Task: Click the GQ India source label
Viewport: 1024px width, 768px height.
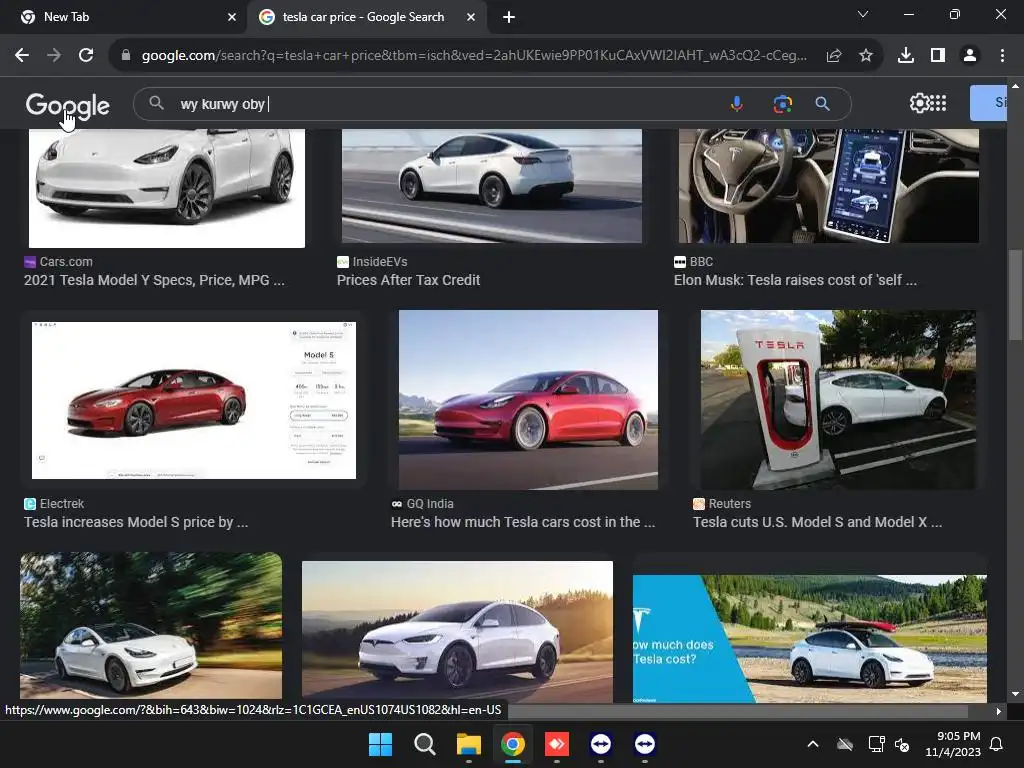Action: [430, 504]
